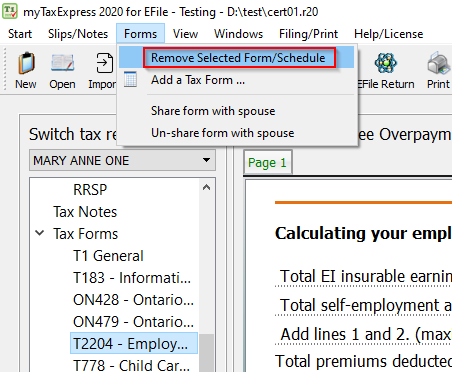This screenshot has width=452, height=372.
Task: Click the Import arrow-document icon
Action: tap(104, 63)
